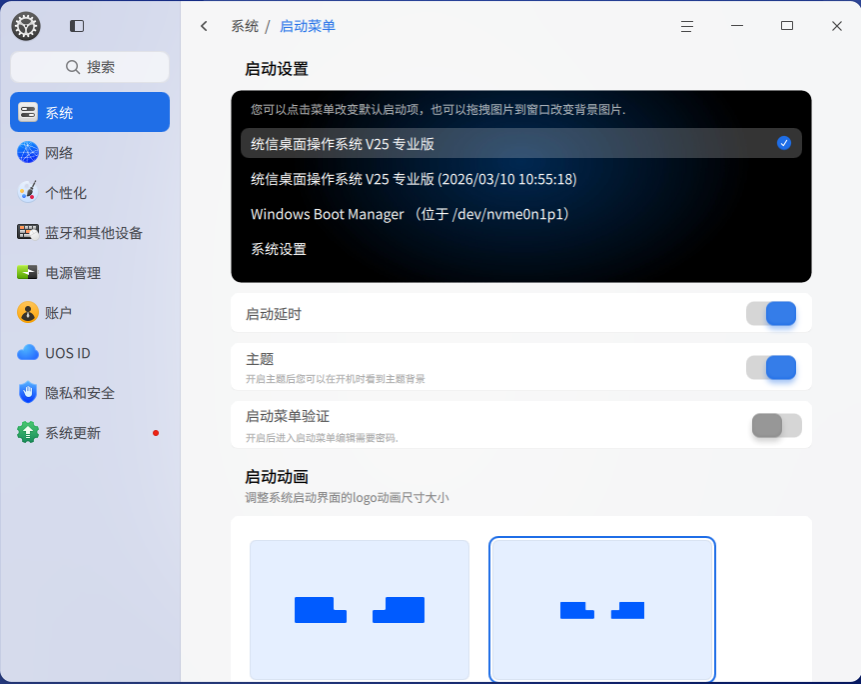The image size is (862, 684).
Task: Open the 网络 settings section
Action: pos(90,152)
